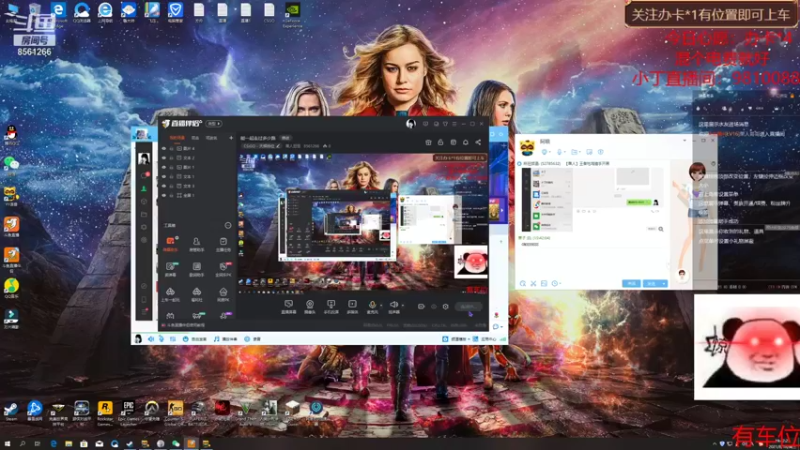Click panda meme thumbnail in stream preview
This screenshot has height=450, width=800.
coord(470,262)
